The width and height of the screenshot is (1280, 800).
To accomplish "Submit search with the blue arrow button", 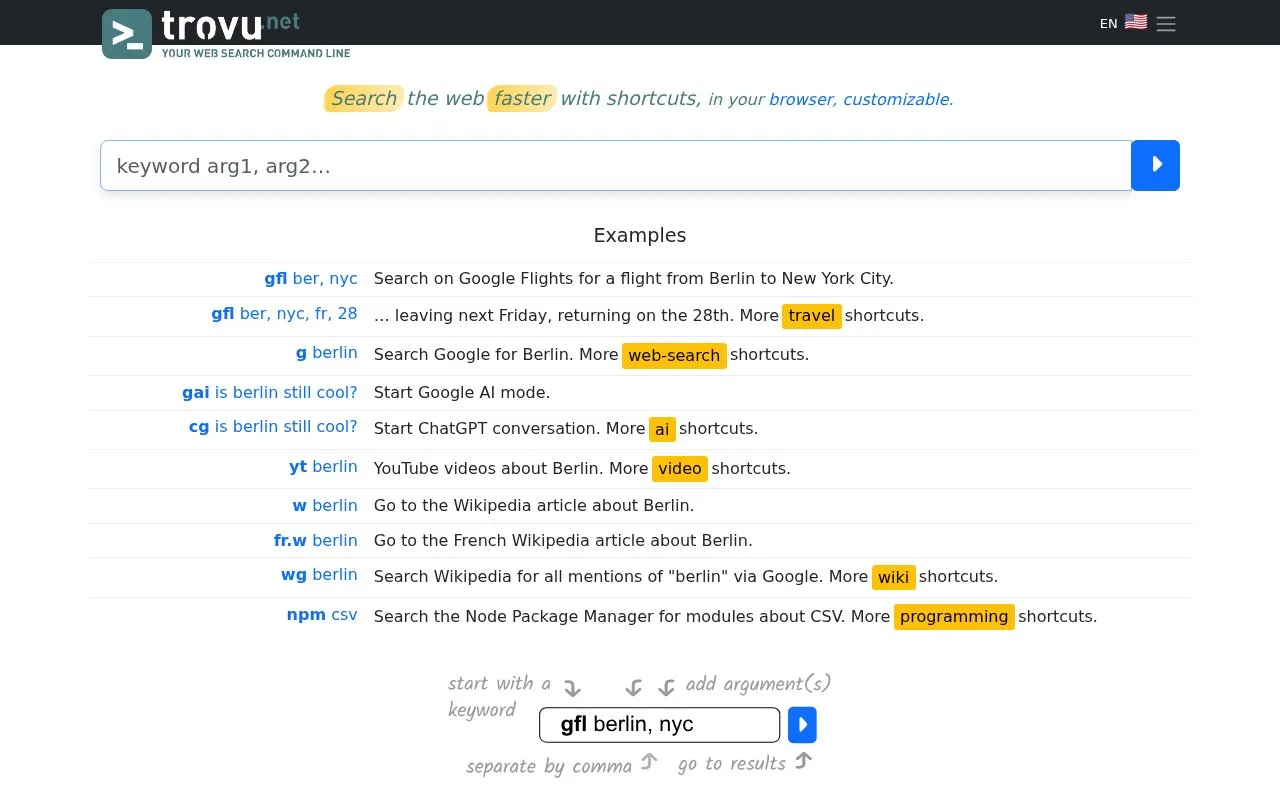I will (x=1155, y=165).
